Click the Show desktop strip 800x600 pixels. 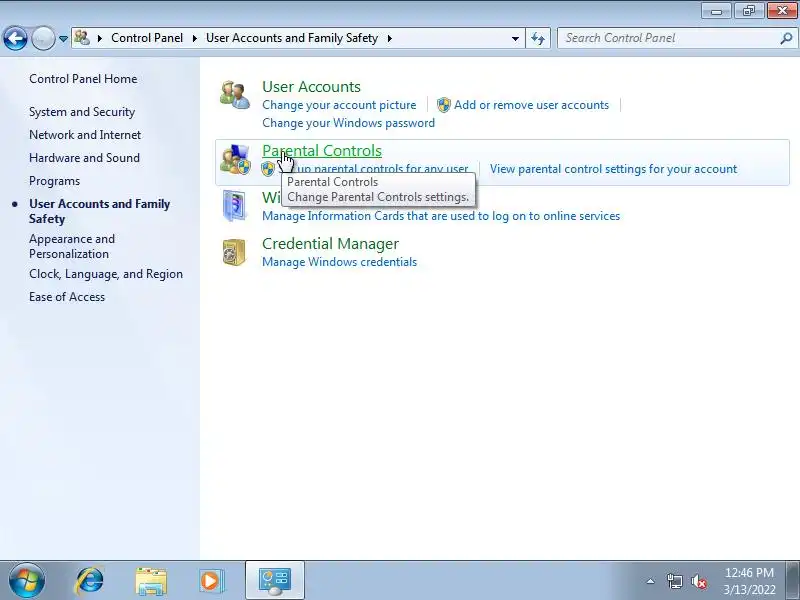tap(794, 580)
